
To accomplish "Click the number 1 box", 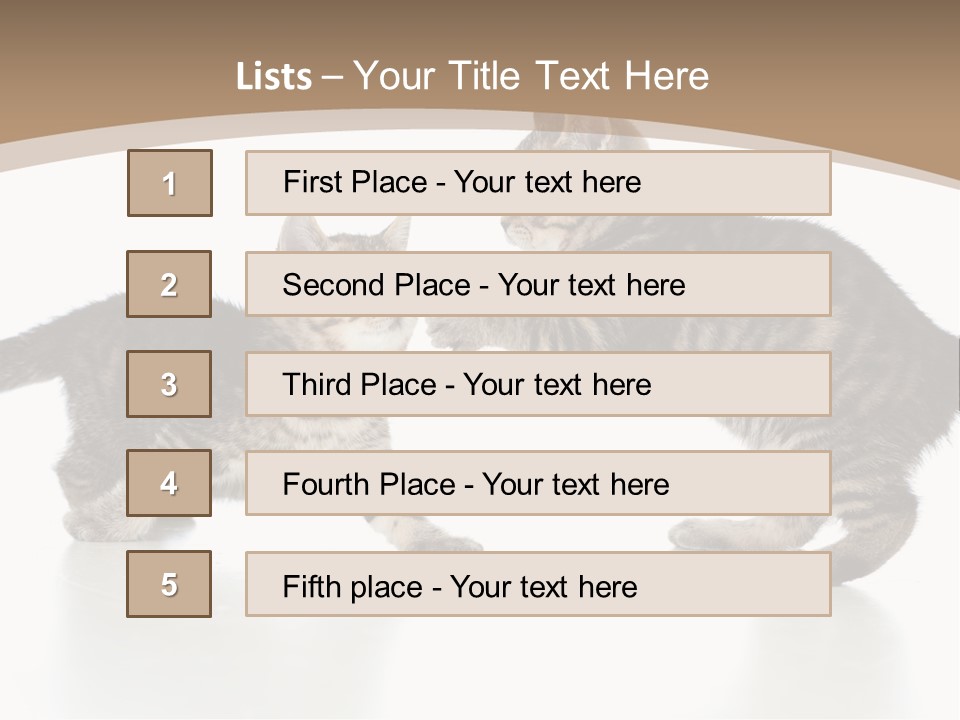I will [x=169, y=183].
